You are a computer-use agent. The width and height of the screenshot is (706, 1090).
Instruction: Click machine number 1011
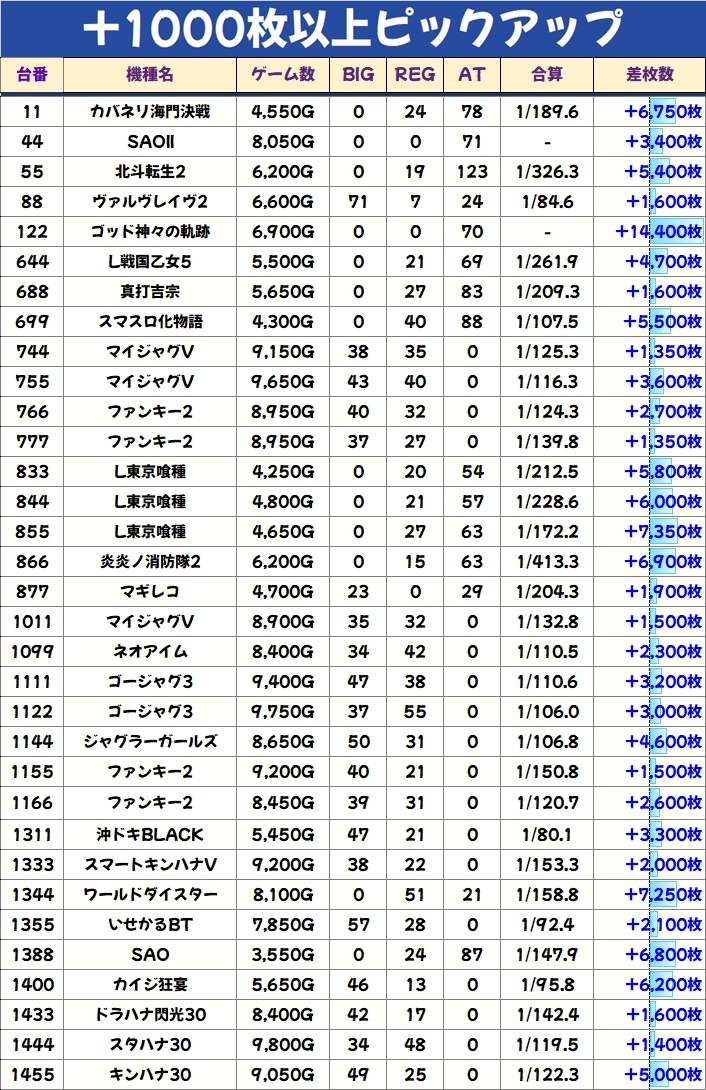[32, 621]
